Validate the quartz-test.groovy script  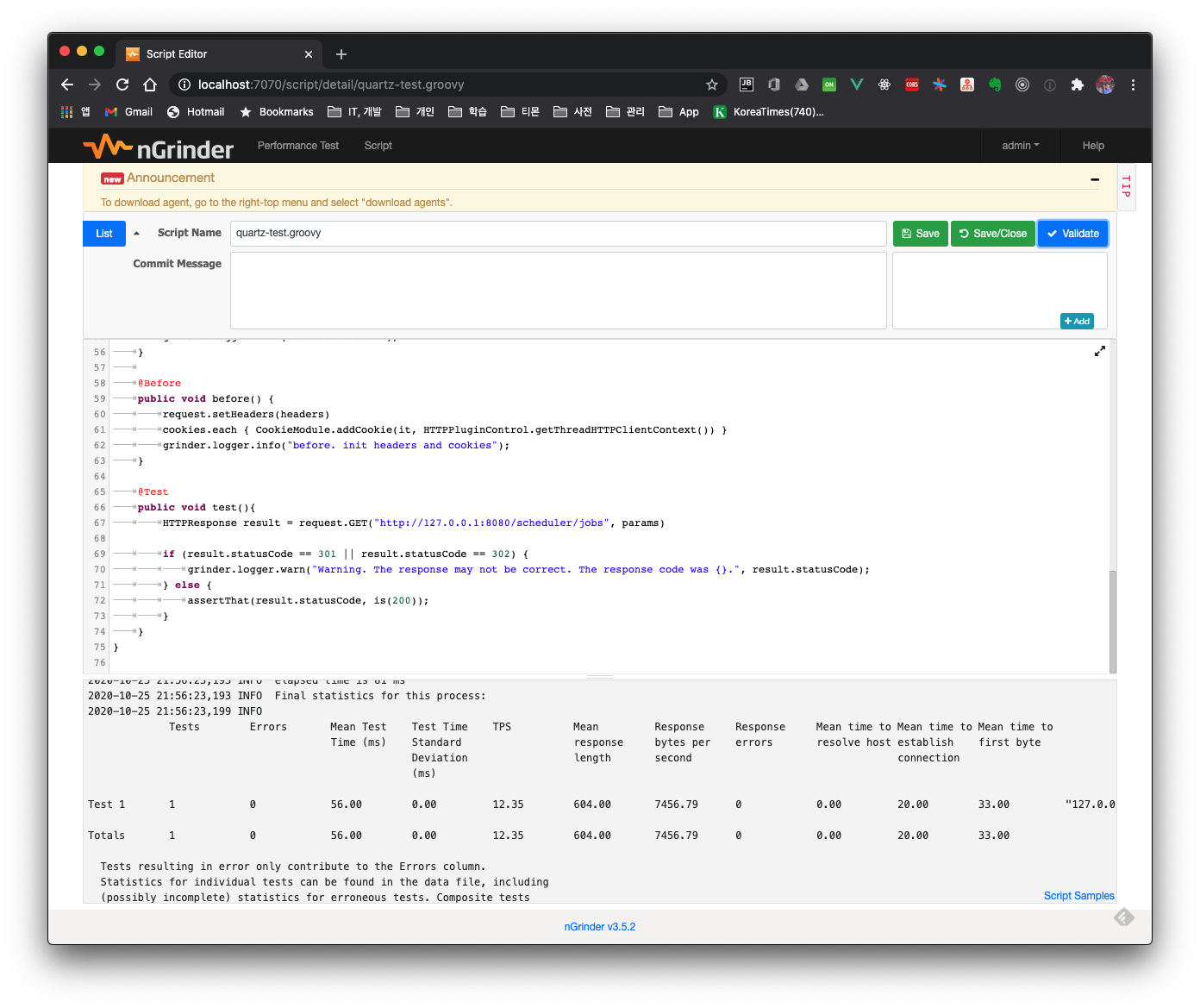tap(1072, 234)
